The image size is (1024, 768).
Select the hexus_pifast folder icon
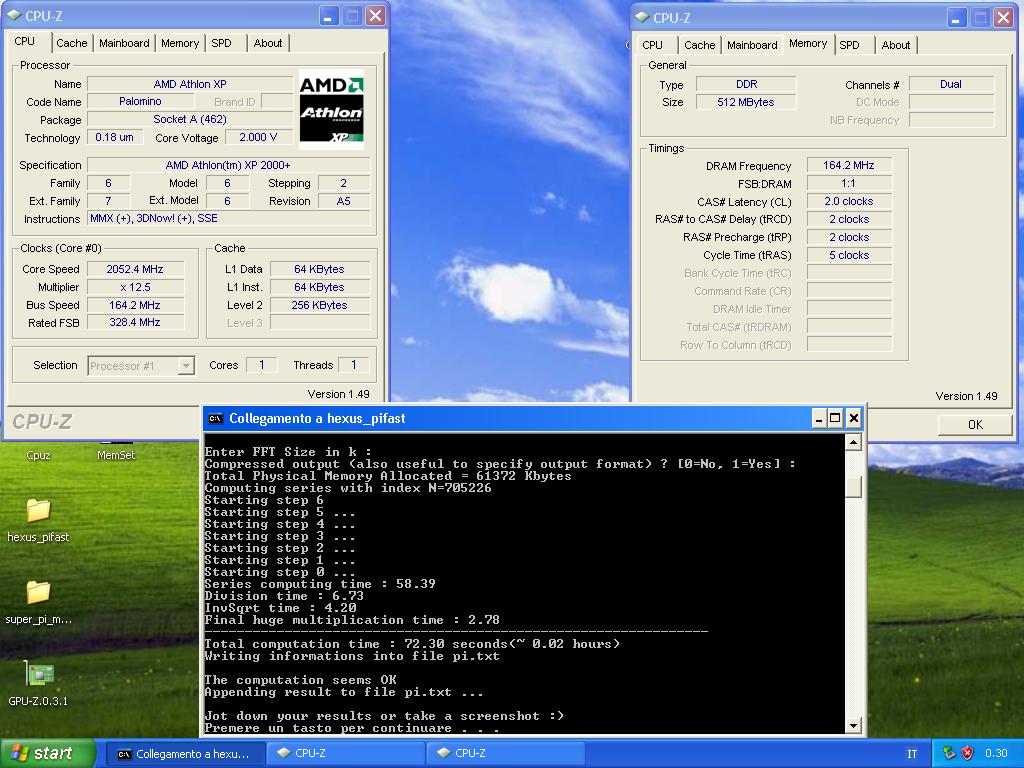pos(38,510)
